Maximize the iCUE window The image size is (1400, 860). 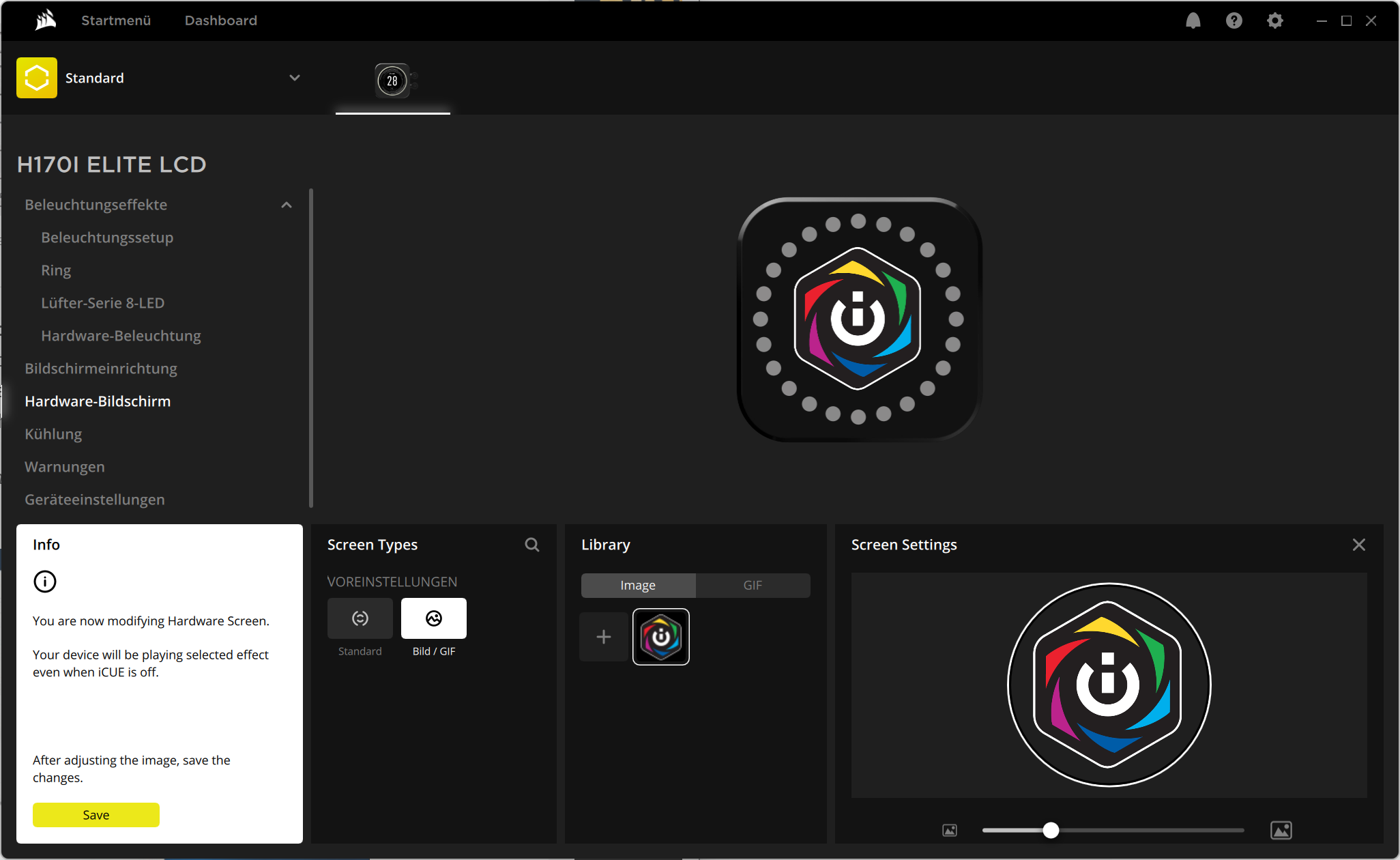[1346, 20]
